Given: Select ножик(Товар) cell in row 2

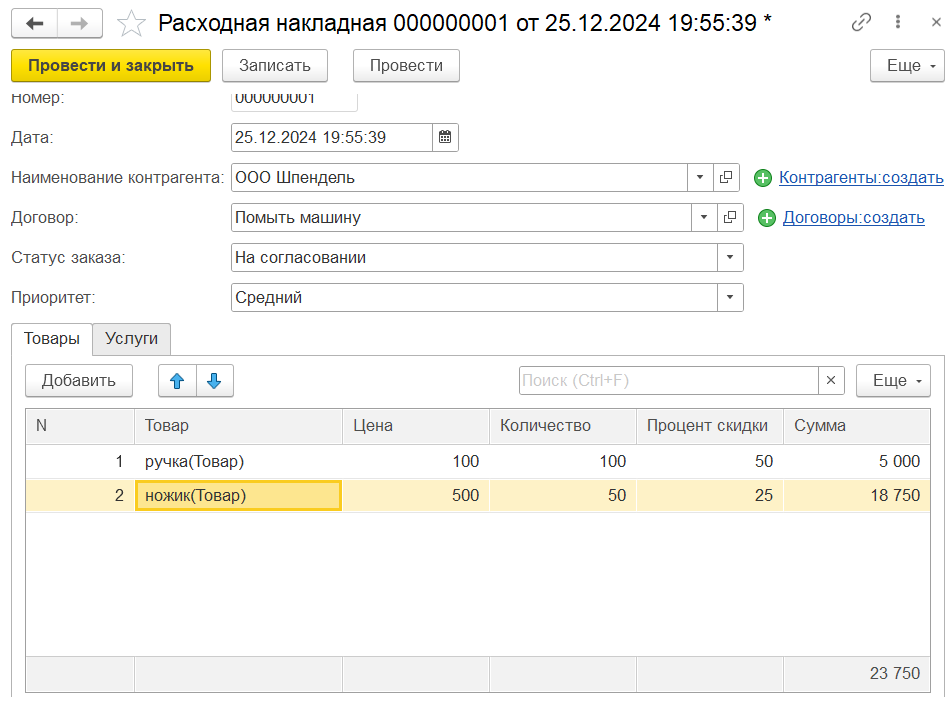Looking at the screenshot, I should pyautogui.click(x=239, y=495).
